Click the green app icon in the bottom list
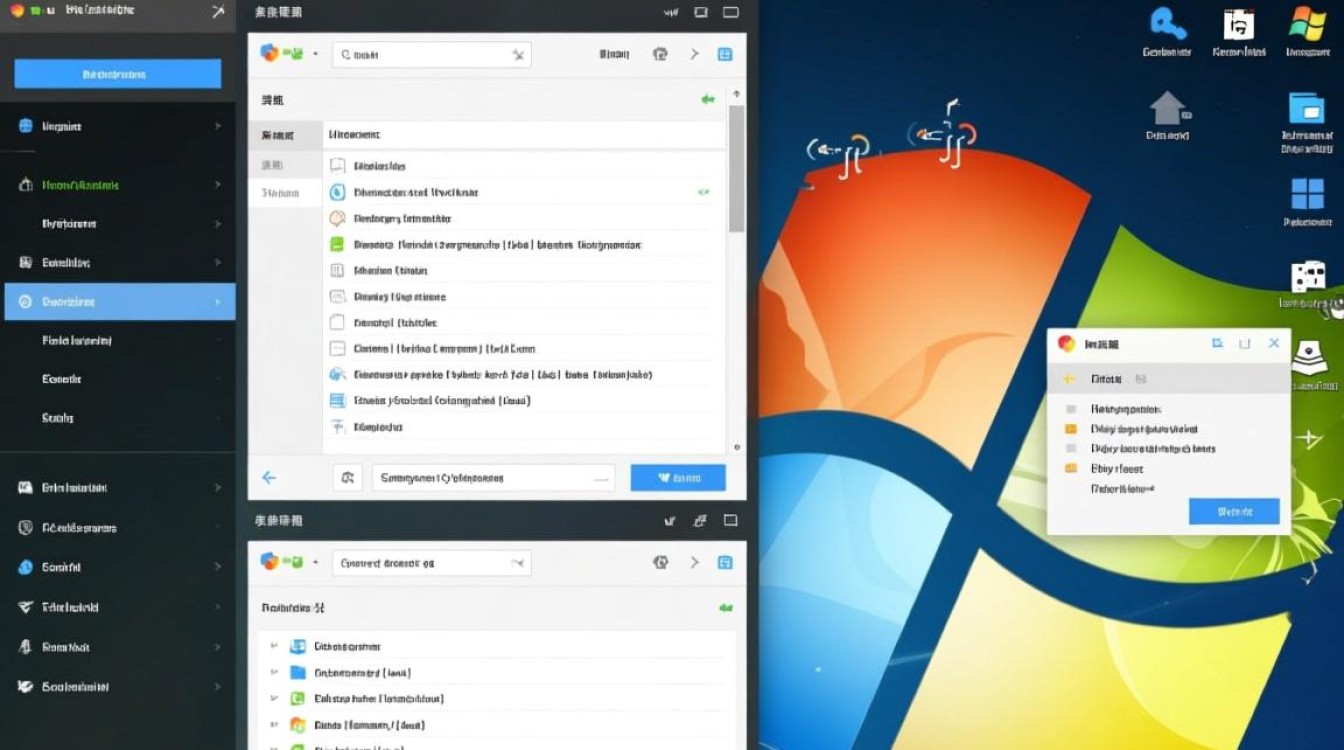This screenshot has width=1344, height=750. [296, 698]
